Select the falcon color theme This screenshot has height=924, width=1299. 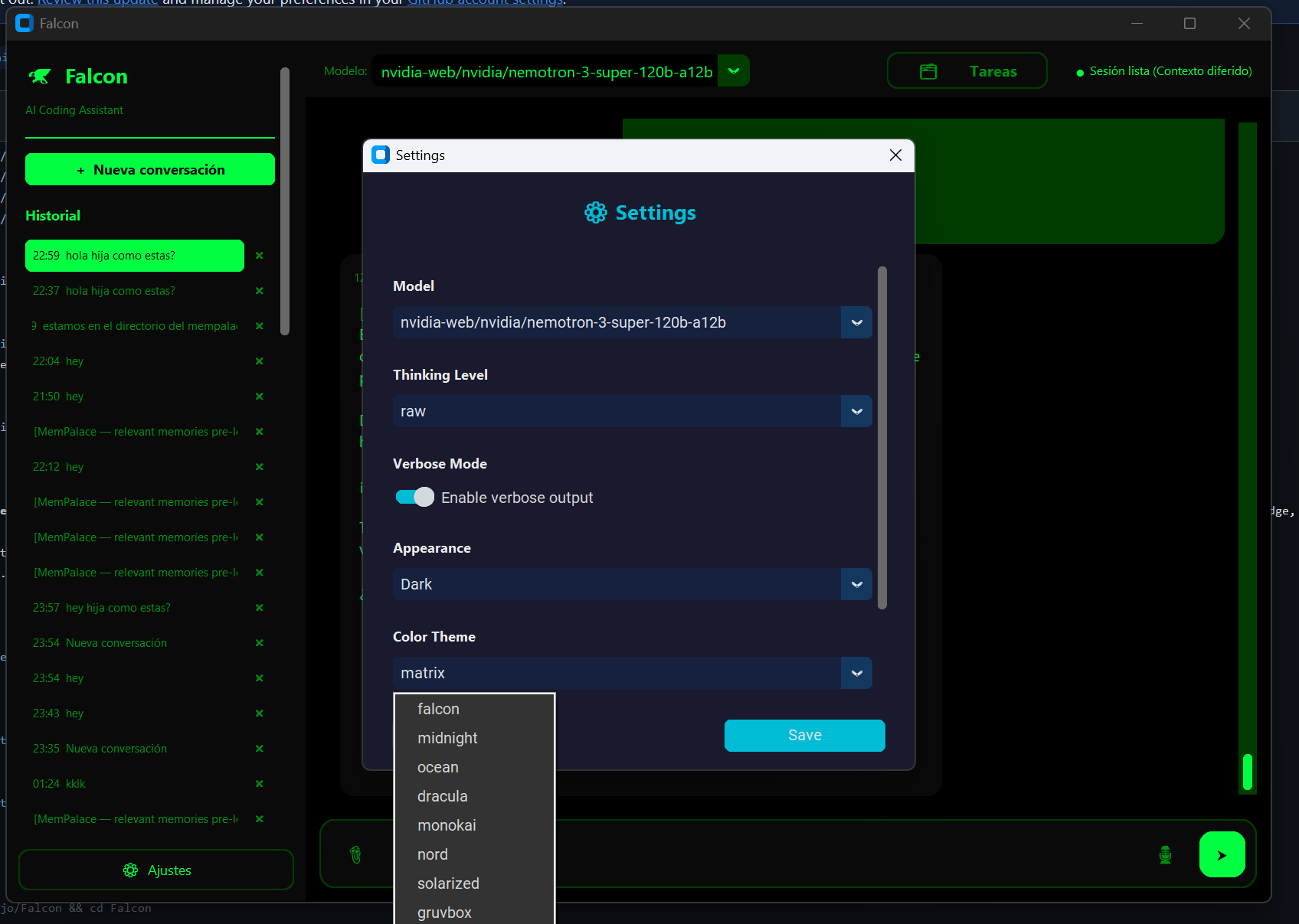coord(474,710)
